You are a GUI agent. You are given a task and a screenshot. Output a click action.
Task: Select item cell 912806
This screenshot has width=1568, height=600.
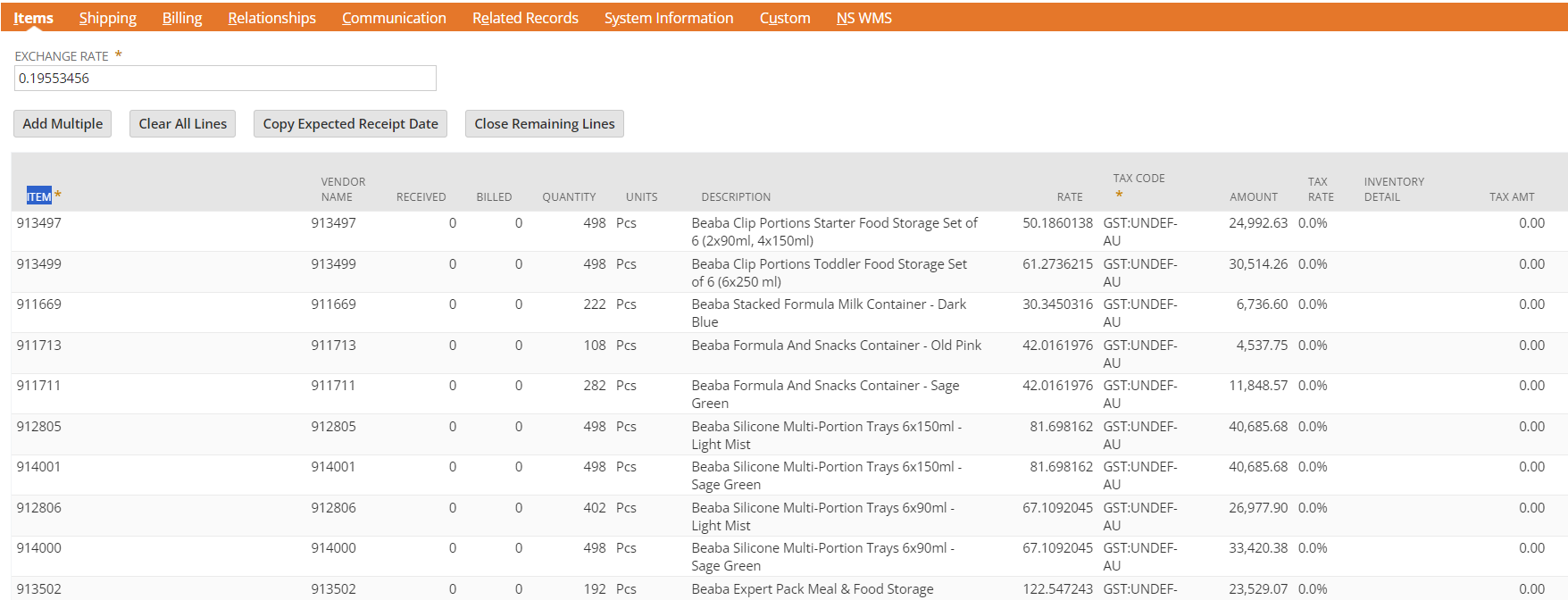click(39, 508)
